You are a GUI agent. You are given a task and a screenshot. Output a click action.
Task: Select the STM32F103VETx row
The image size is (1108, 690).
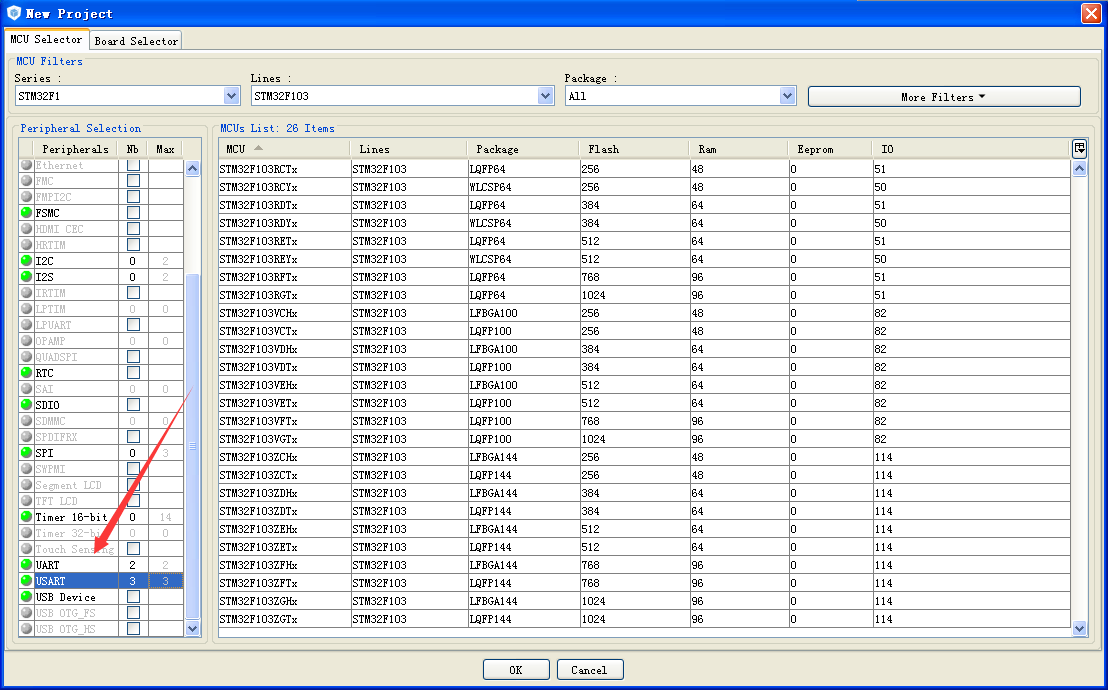(644, 403)
